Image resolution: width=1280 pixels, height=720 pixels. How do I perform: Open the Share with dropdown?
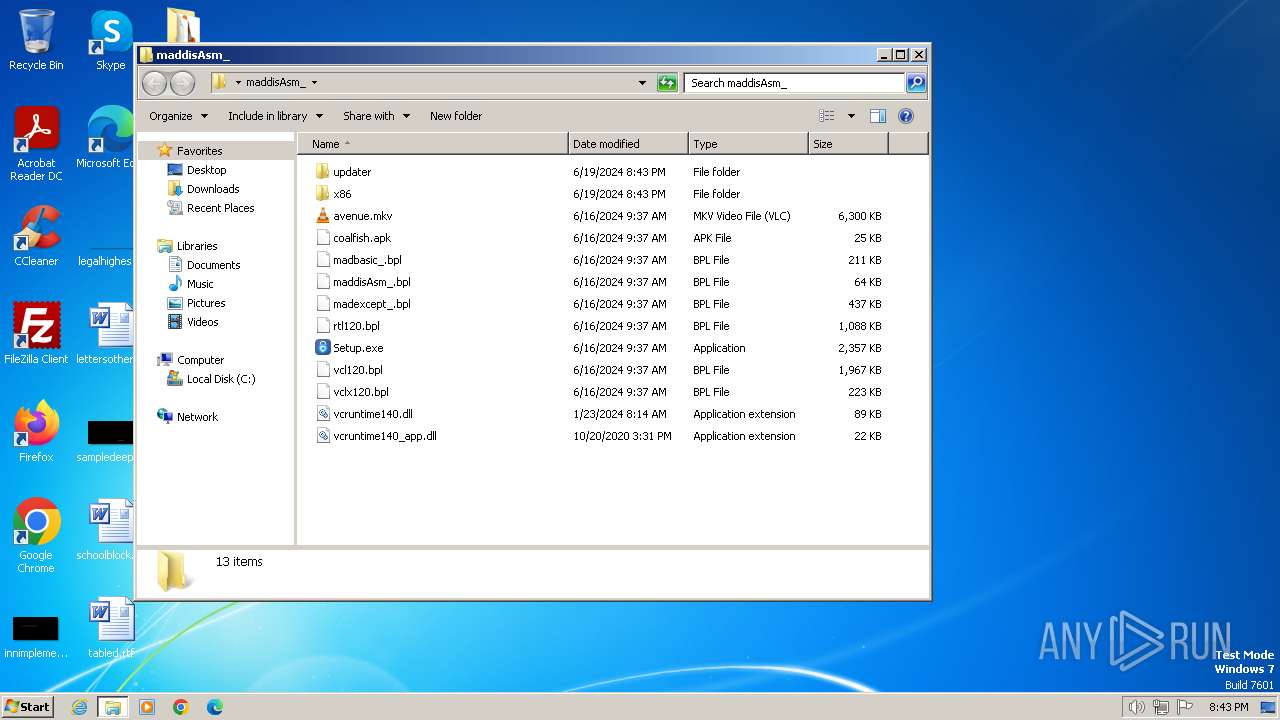376,116
